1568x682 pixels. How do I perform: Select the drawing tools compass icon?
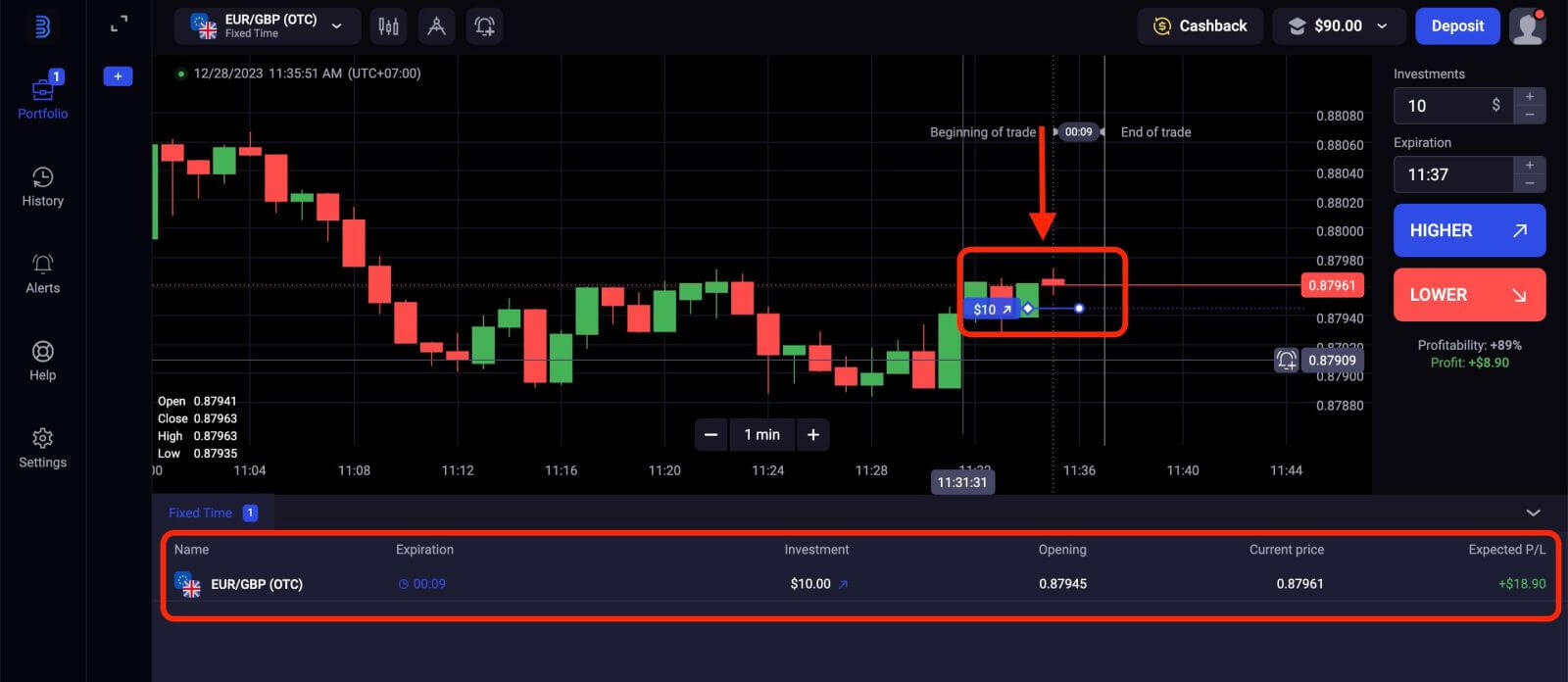pos(437,26)
